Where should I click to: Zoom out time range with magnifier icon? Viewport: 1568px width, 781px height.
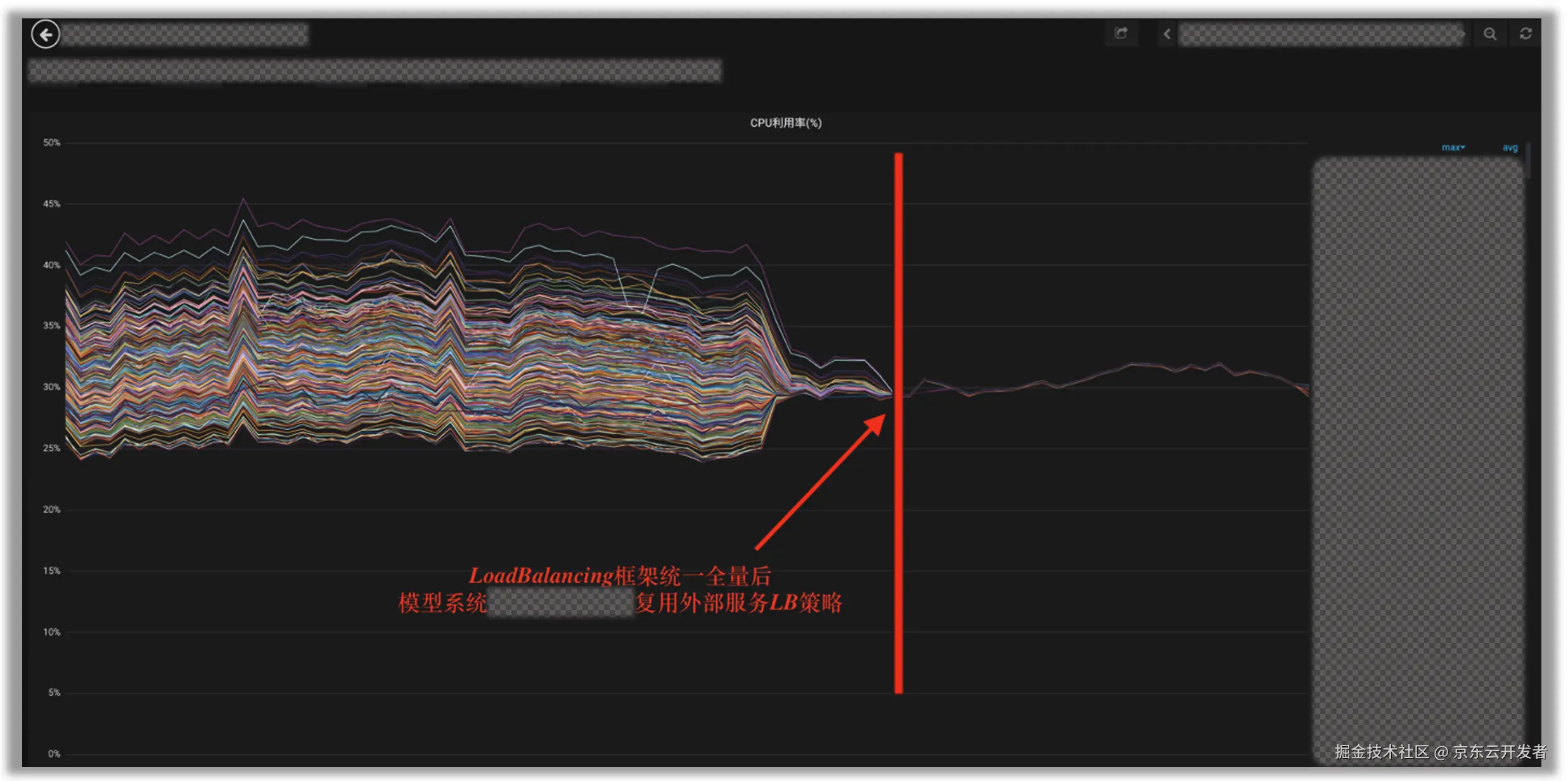pos(1490,34)
